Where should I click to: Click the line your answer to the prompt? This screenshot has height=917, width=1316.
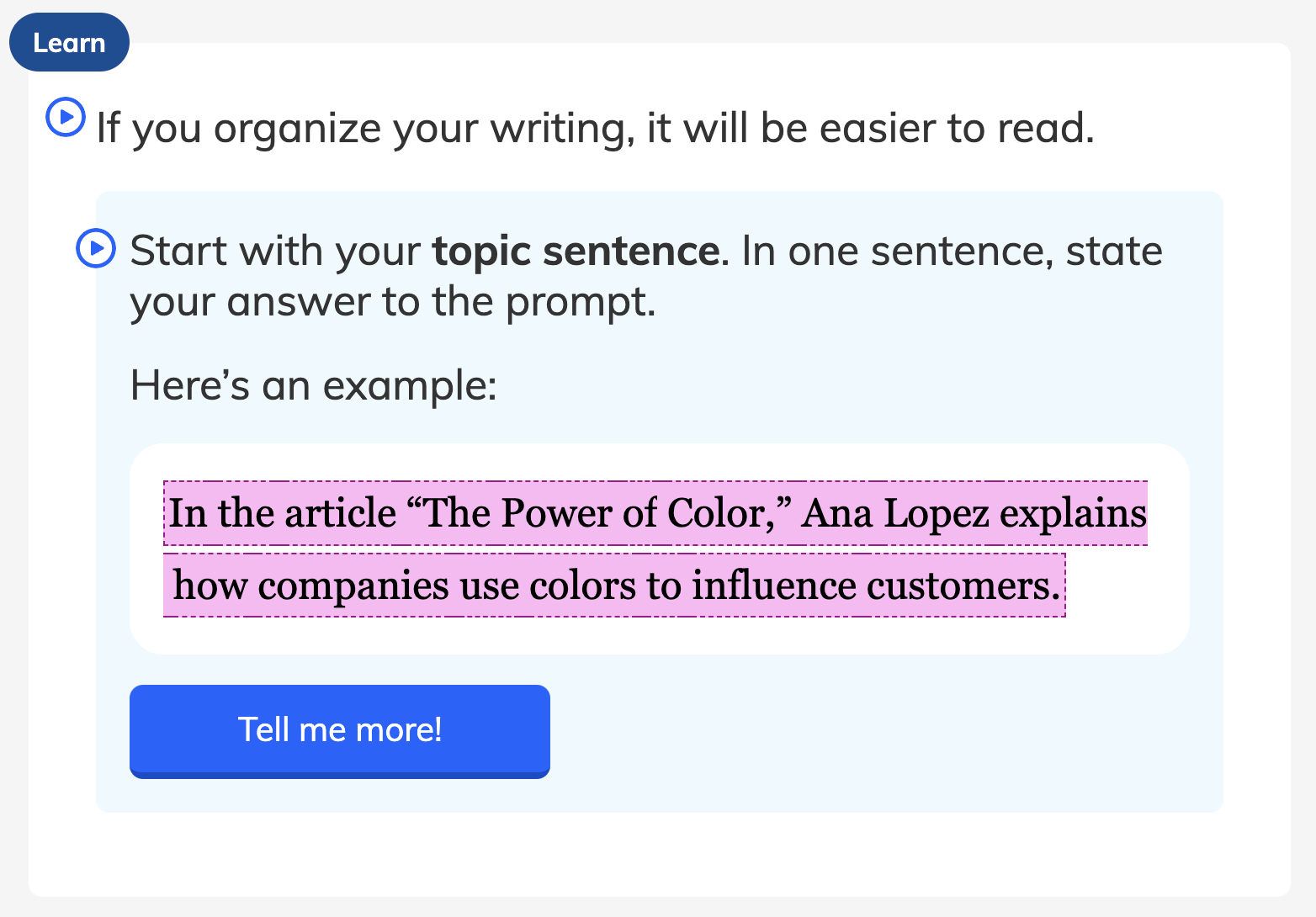point(393,302)
